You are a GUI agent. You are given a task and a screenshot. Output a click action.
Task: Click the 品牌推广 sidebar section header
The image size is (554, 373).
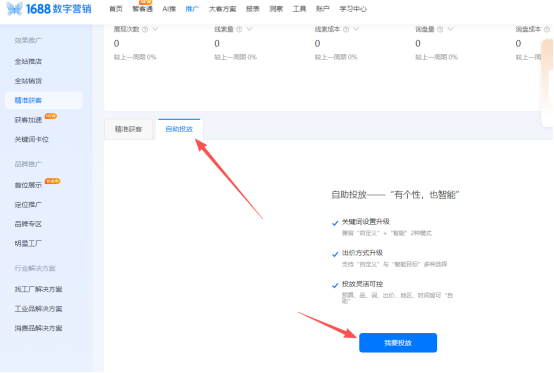point(28,164)
